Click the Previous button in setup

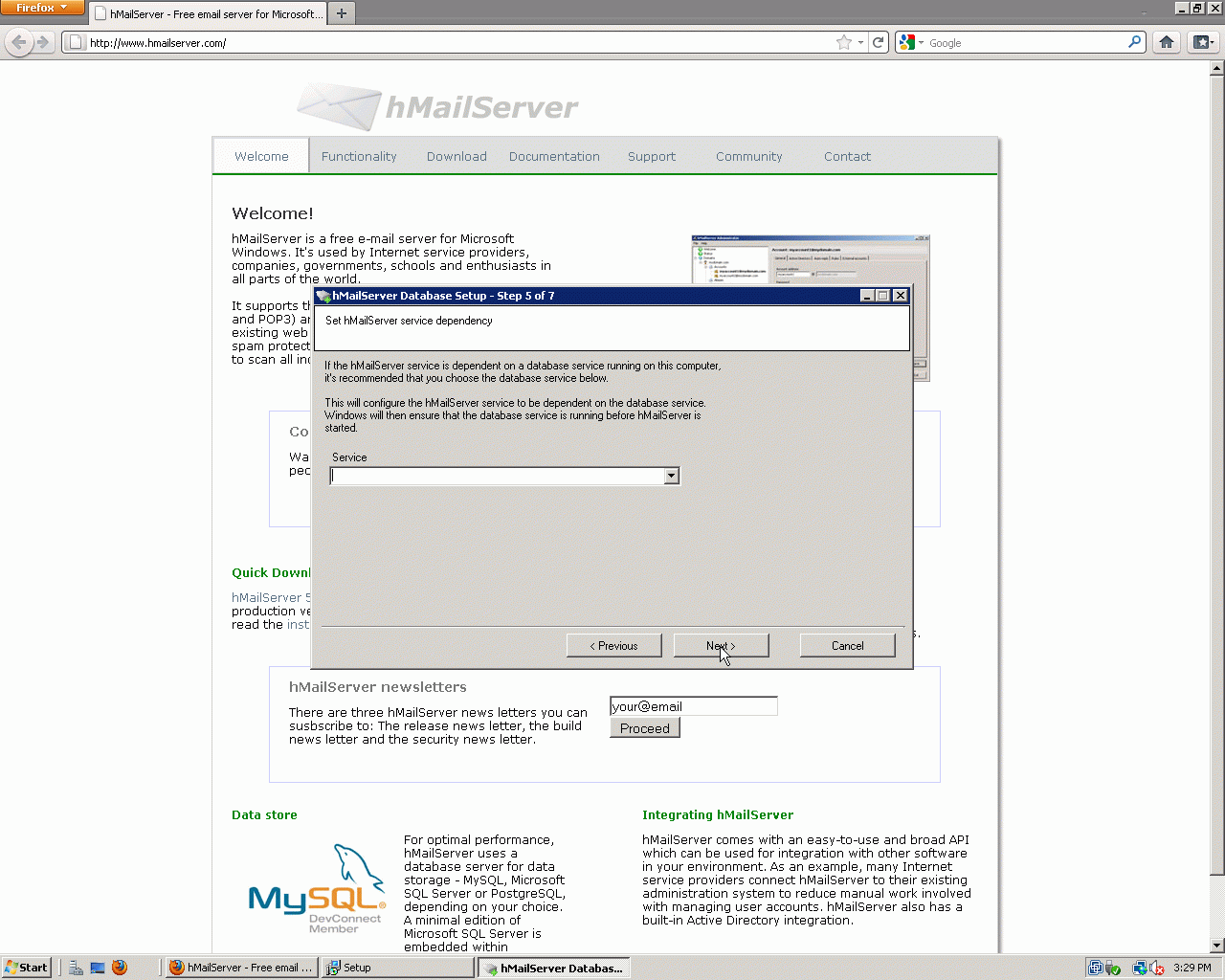(613, 646)
